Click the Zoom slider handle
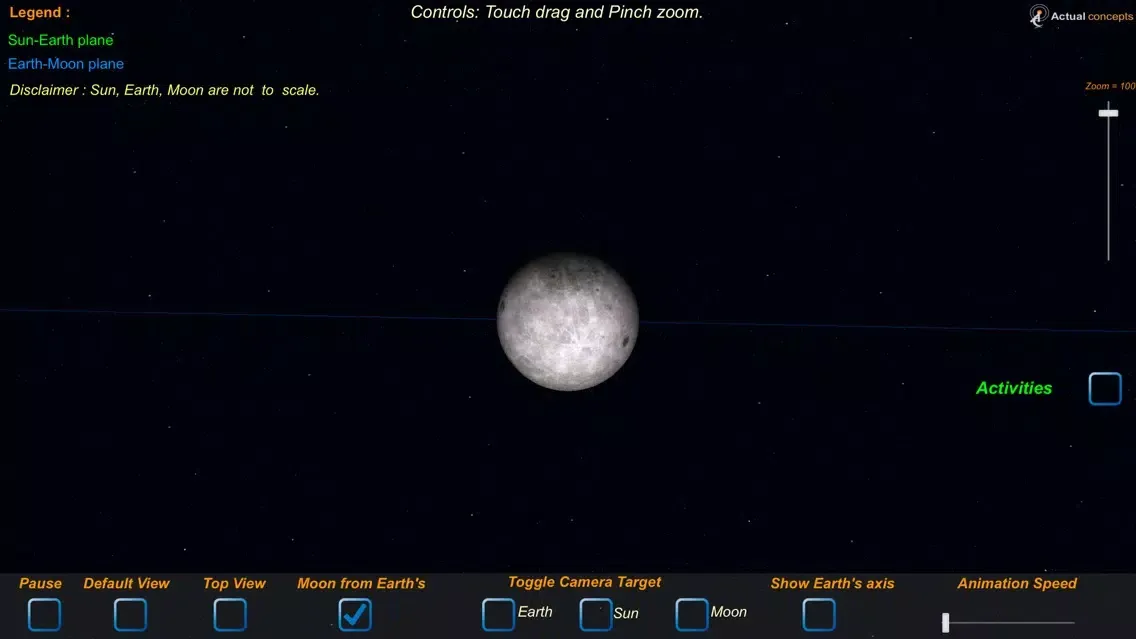1136x639 pixels. pyautogui.click(x=1108, y=113)
